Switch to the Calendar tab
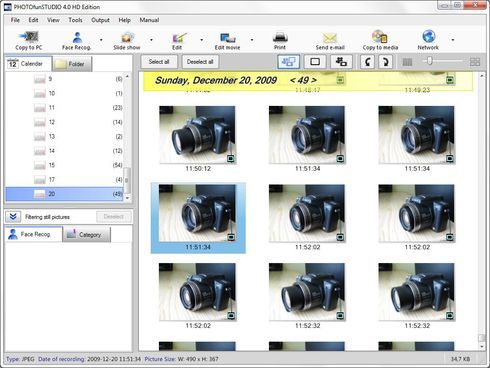 click(28, 63)
